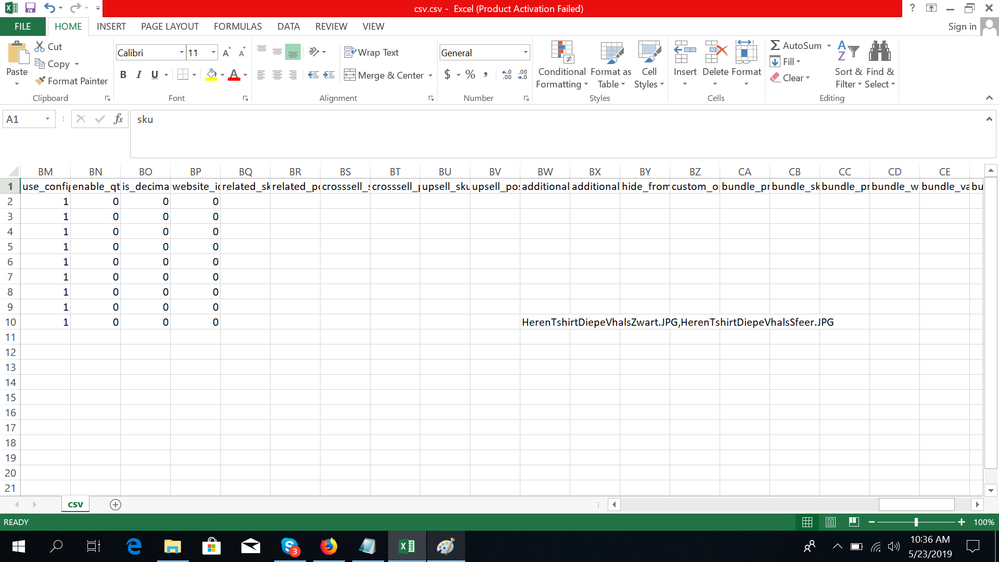The height and width of the screenshot is (562, 999).
Task: Switch to the PAGE LAYOUT tab
Action: tap(169, 27)
